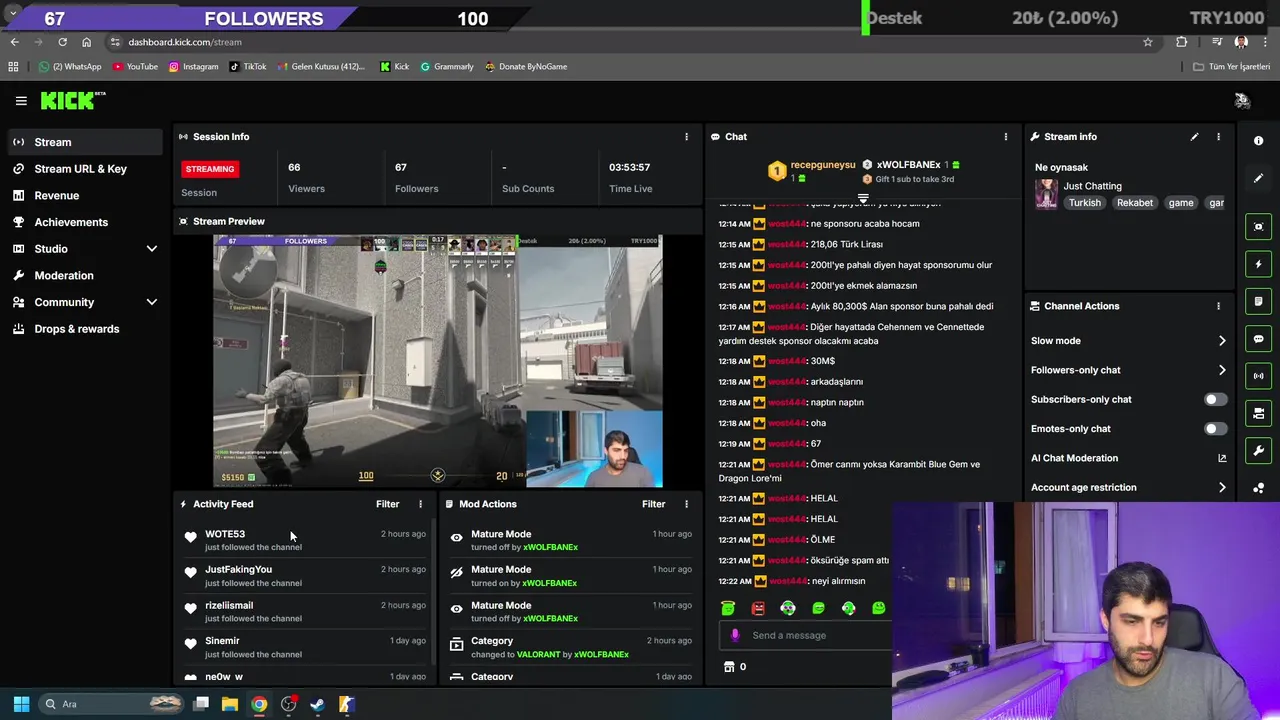Open Activity Feed three-dot menu
Viewport: 1280px width, 720px height.
click(420, 504)
